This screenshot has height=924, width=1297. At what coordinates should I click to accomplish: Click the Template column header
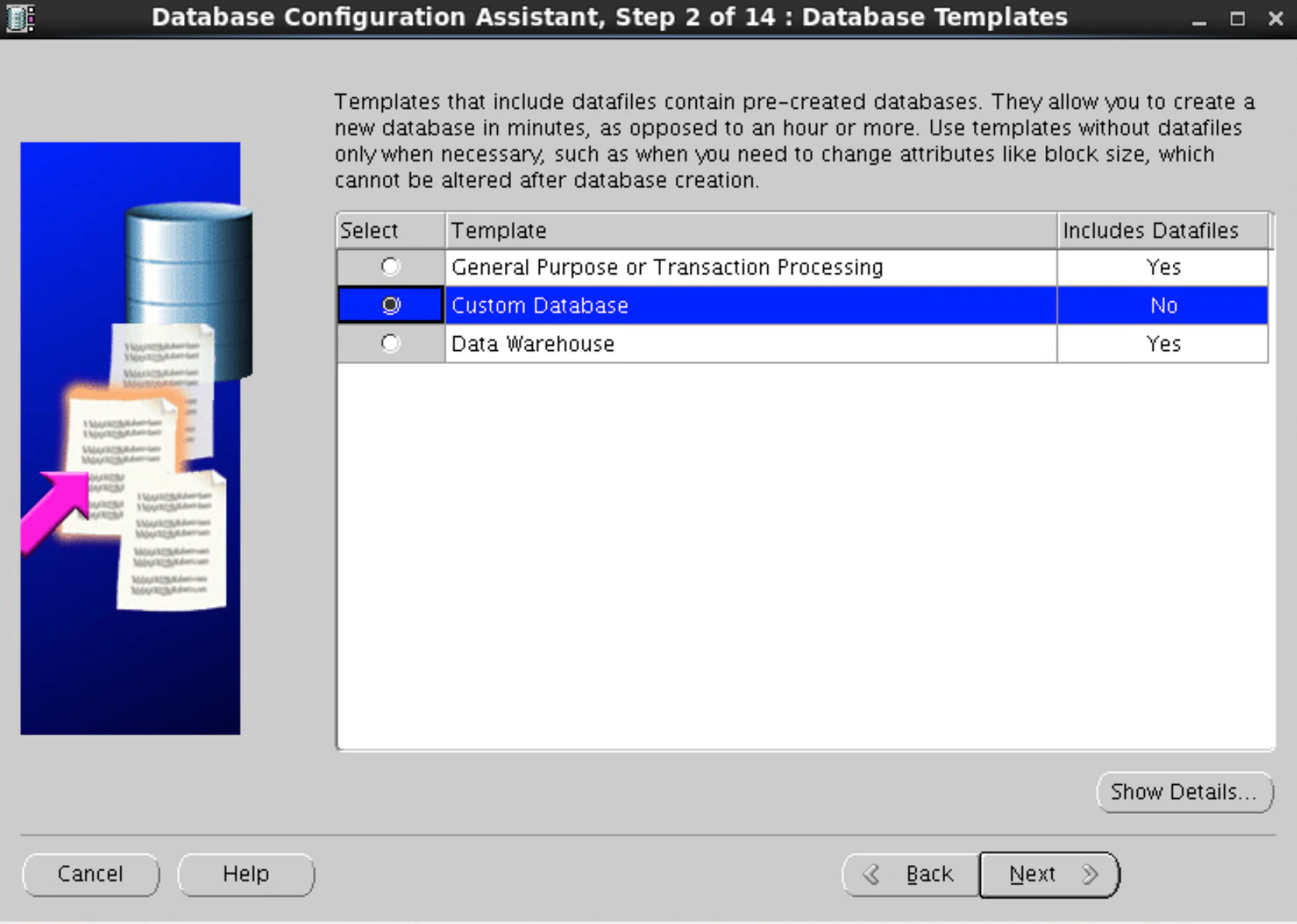pyautogui.click(x=751, y=231)
